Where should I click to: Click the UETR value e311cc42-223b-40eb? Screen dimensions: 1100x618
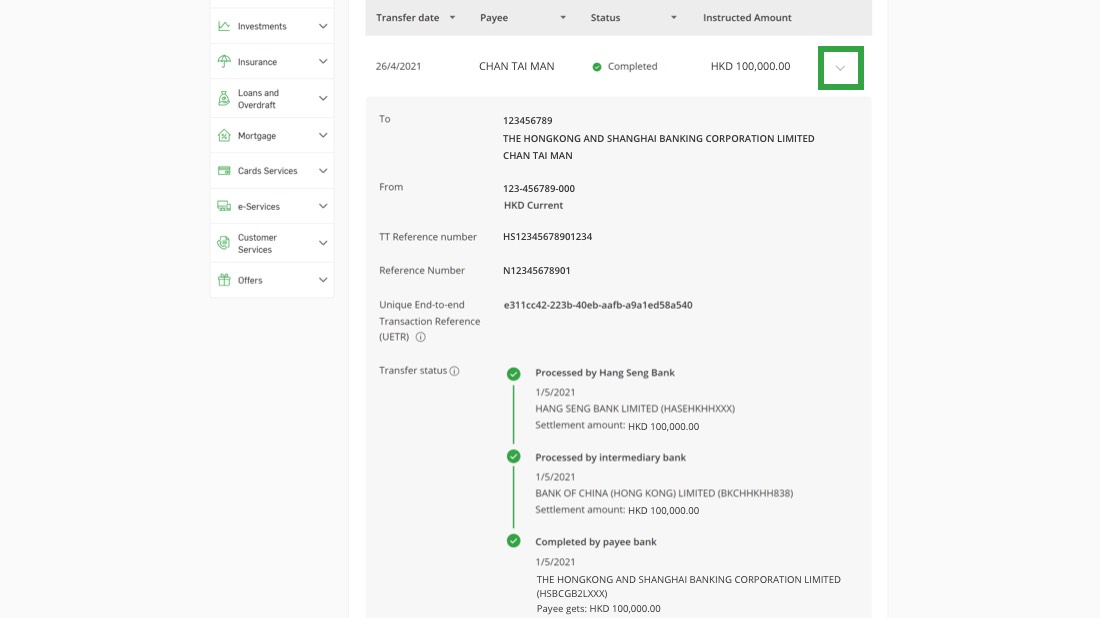click(x=598, y=305)
